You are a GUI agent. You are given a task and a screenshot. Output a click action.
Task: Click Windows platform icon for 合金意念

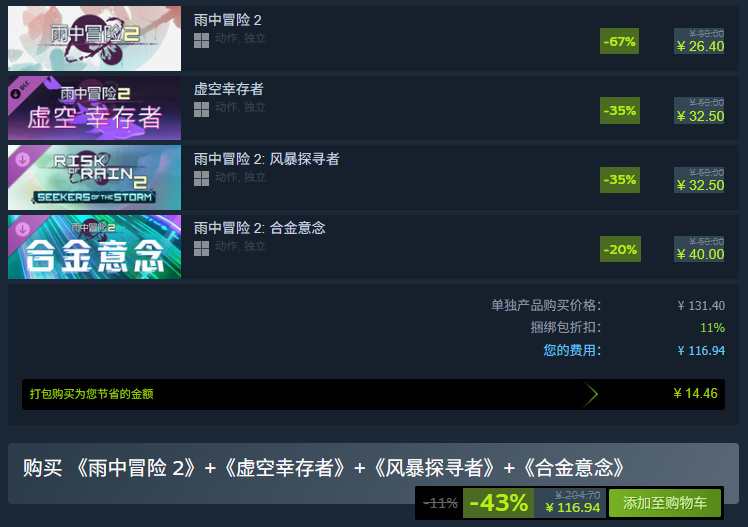201,248
